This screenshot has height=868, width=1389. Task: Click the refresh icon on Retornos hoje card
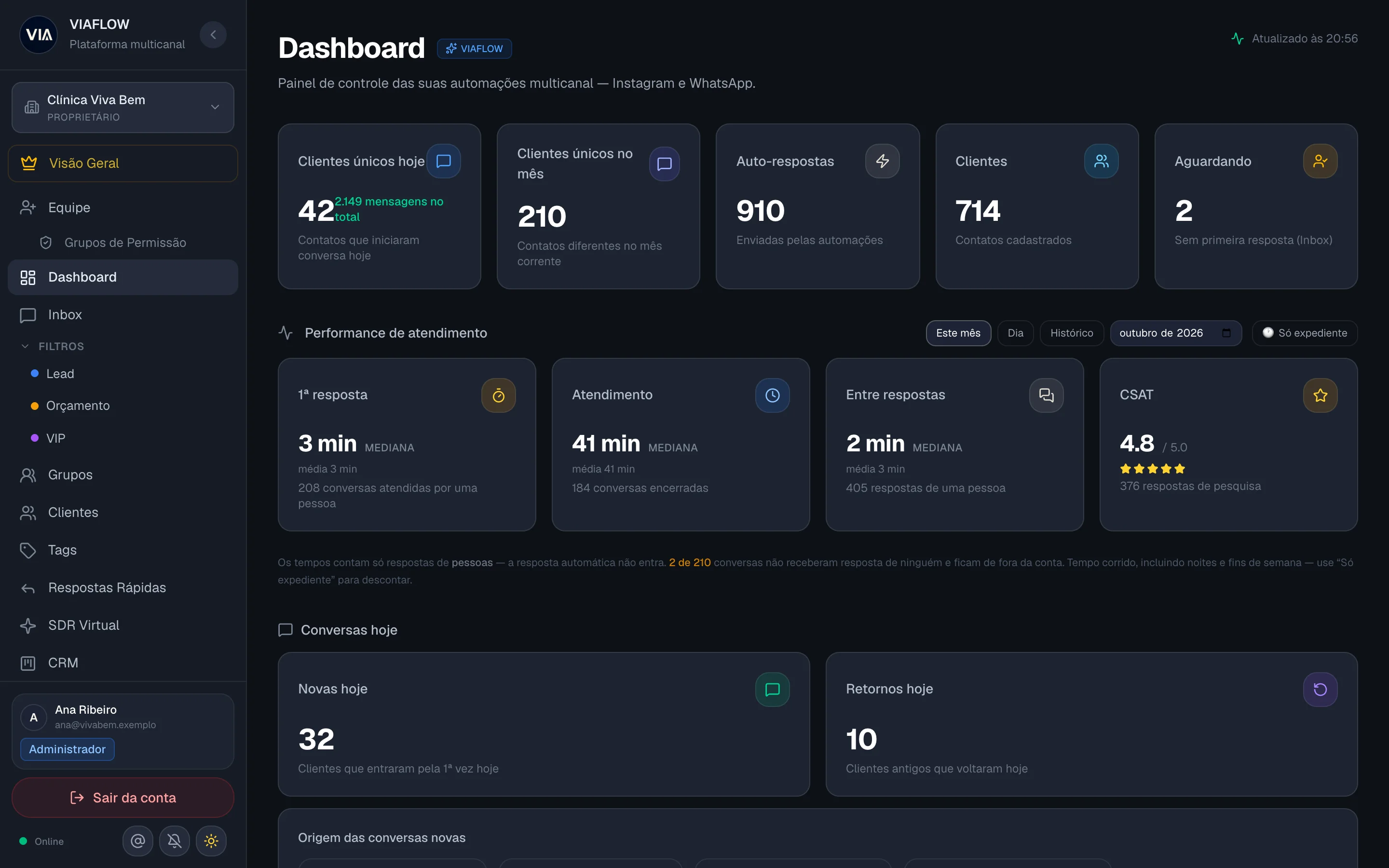[1320, 690]
